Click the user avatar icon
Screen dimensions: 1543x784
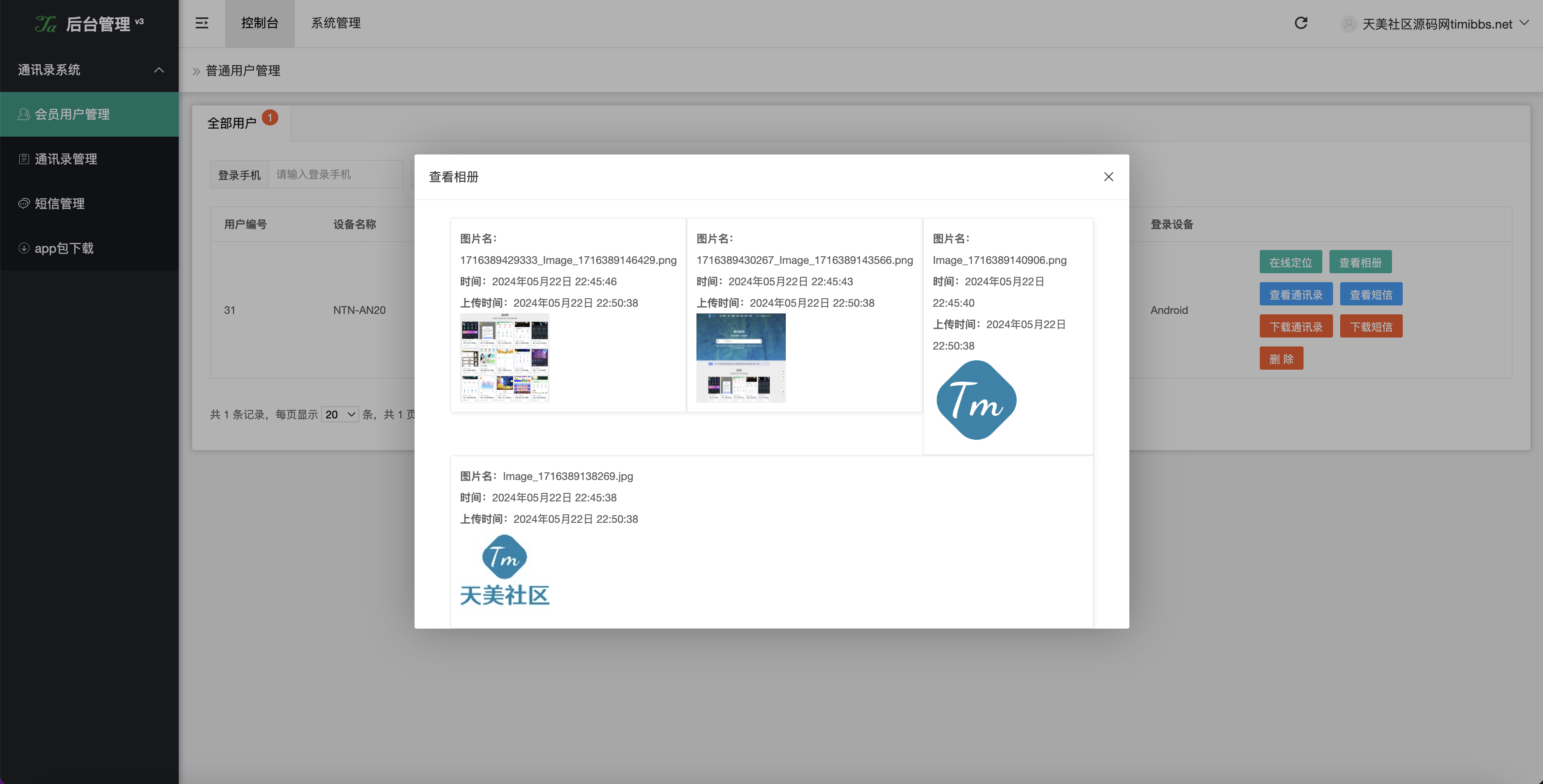point(1349,24)
